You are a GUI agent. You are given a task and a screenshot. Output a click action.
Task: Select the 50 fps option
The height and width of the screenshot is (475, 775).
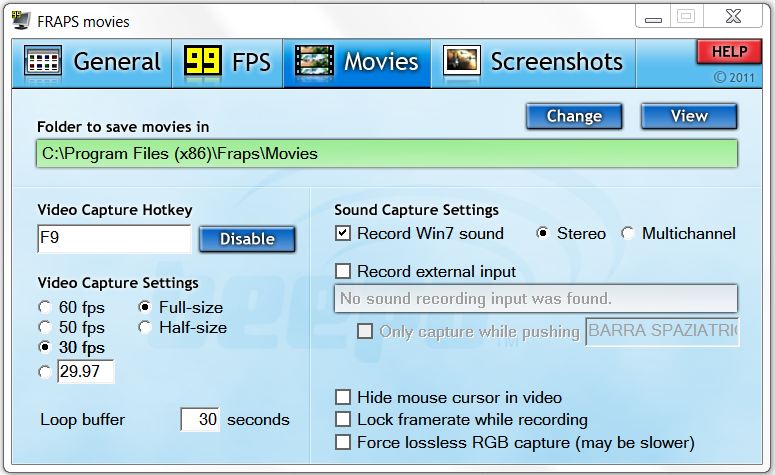coord(44,327)
